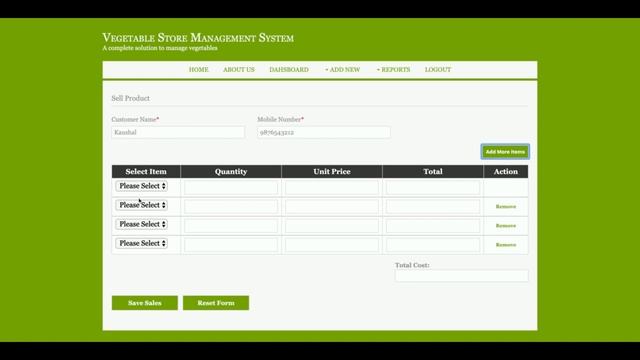Remove the fourth item row
This screenshot has height=360, width=640.
(x=506, y=245)
